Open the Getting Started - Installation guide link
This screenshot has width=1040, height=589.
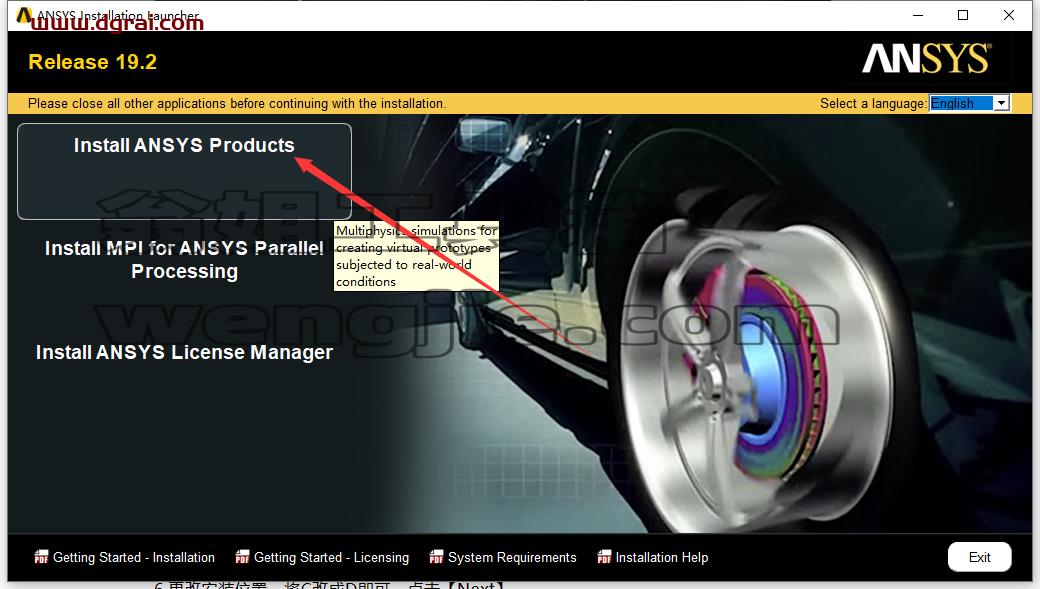pyautogui.click(x=134, y=557)
